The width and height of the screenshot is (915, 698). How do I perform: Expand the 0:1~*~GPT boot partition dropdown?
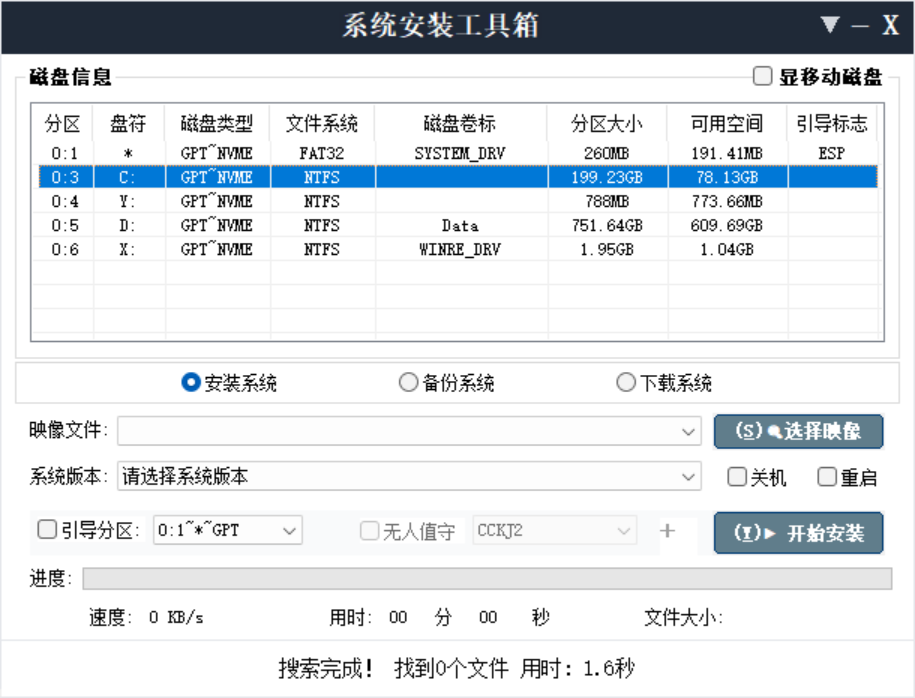click(289, 531)
